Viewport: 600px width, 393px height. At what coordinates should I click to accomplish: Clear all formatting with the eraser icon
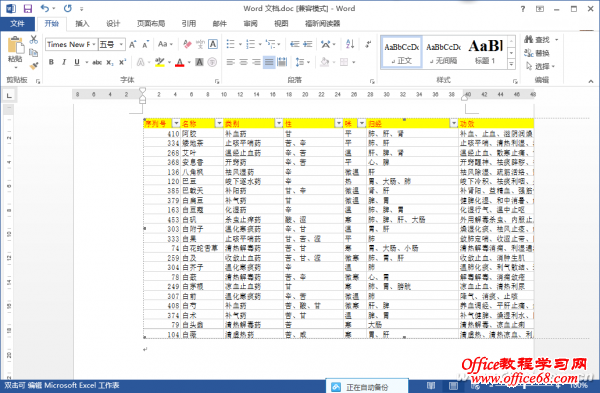point(187,44)
